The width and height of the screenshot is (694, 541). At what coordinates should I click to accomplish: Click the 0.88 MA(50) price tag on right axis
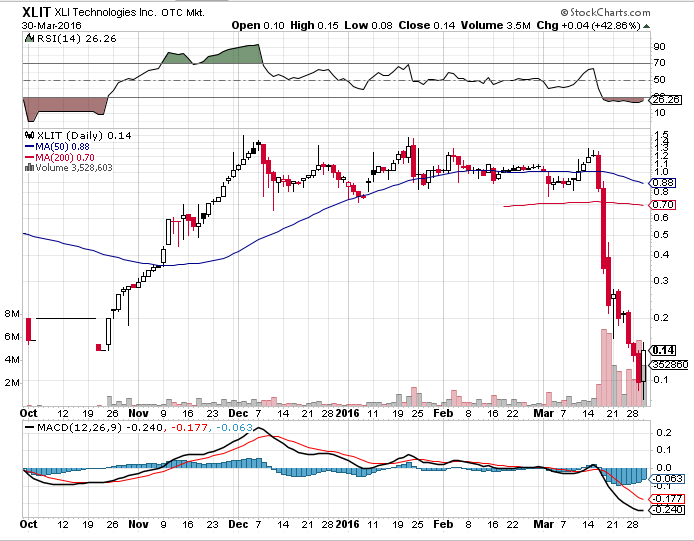[663, 183]
